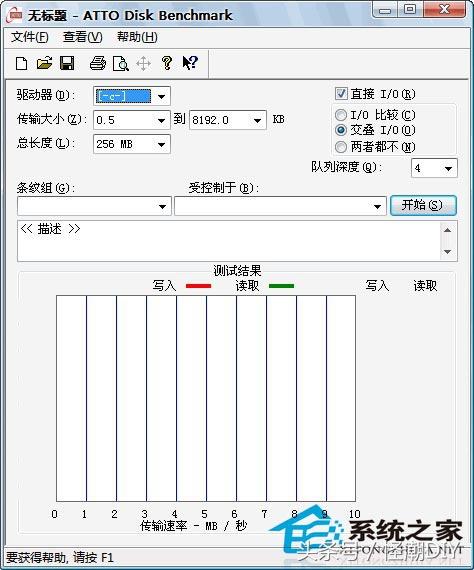The height and width of the screenshot is (570, 474).
Task: Click the status bar text 要获得帮助,请按 F1
Action: [x=60, y=558]
